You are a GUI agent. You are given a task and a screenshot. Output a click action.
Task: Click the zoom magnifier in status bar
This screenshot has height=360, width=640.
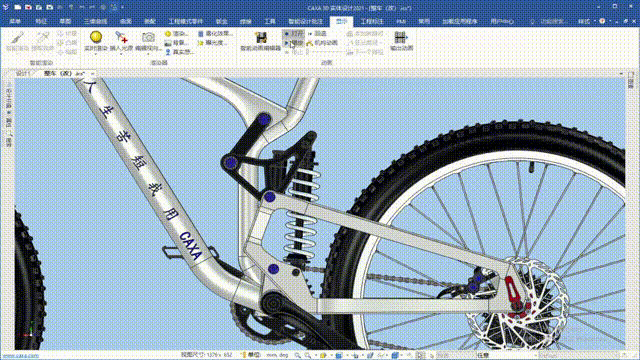298,356
